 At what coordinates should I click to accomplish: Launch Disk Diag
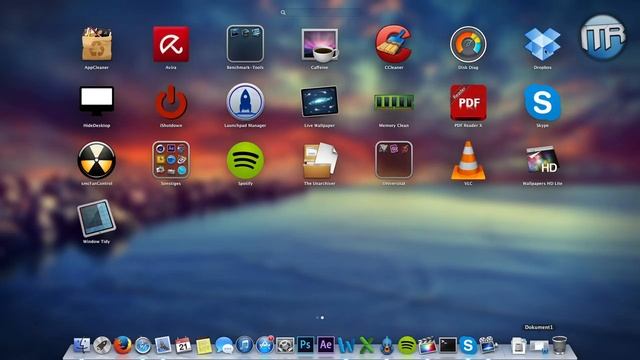468,44
